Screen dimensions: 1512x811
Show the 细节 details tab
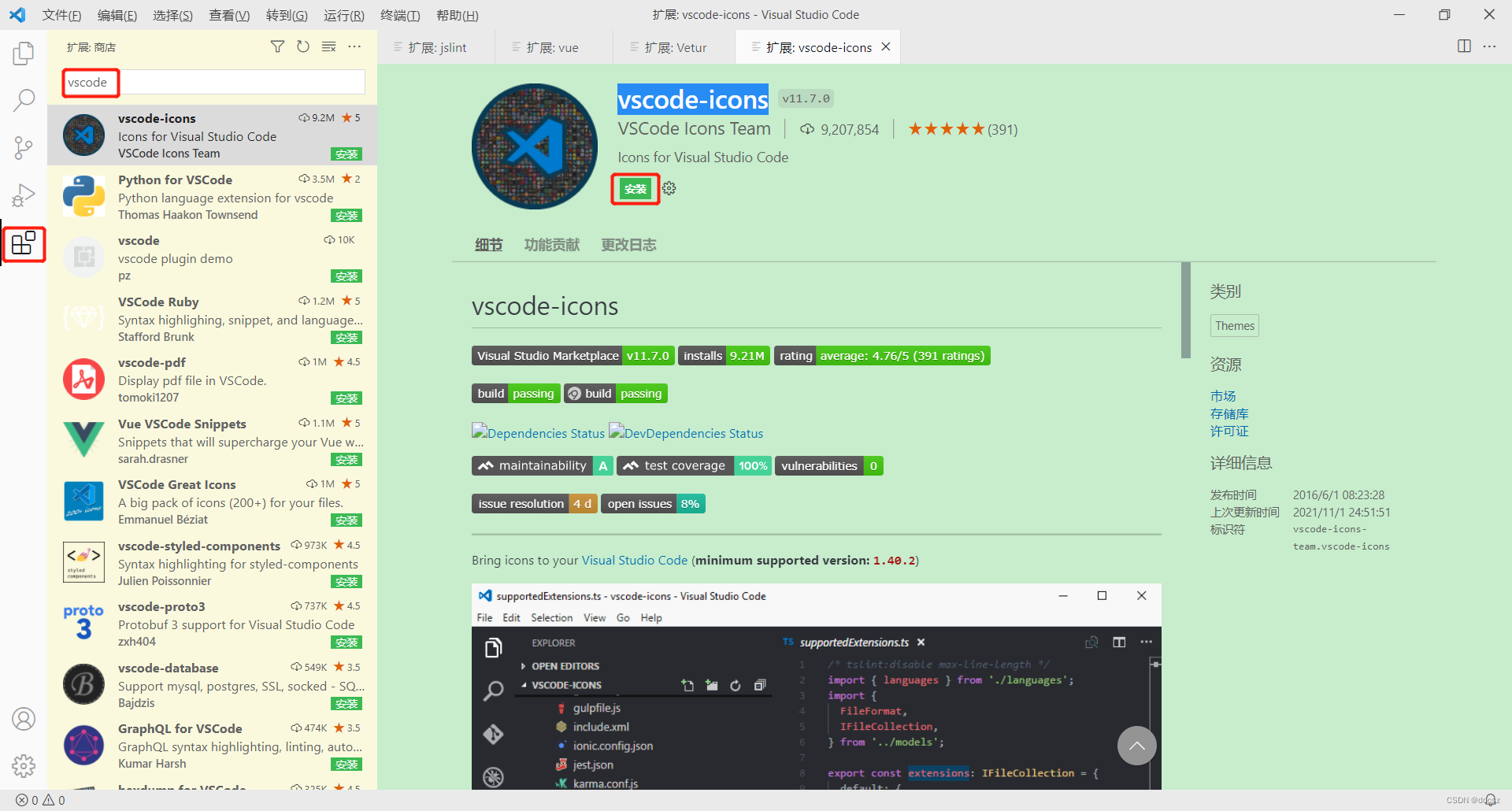pyautogui.click(x=488, y=245)
